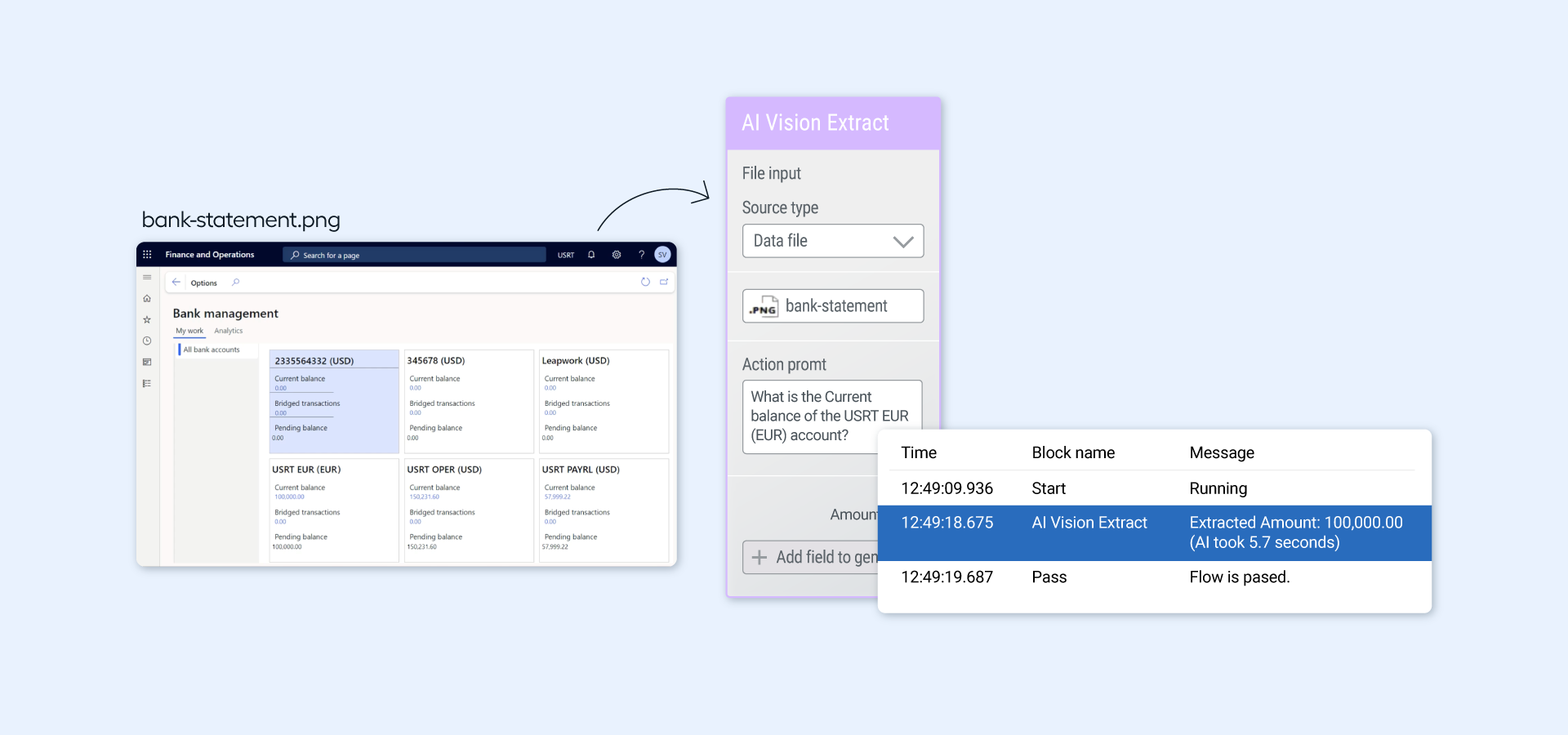The width and height of the screenshot is (1568, 735).
Task: Open the settings gear icon
Action: 617,255
